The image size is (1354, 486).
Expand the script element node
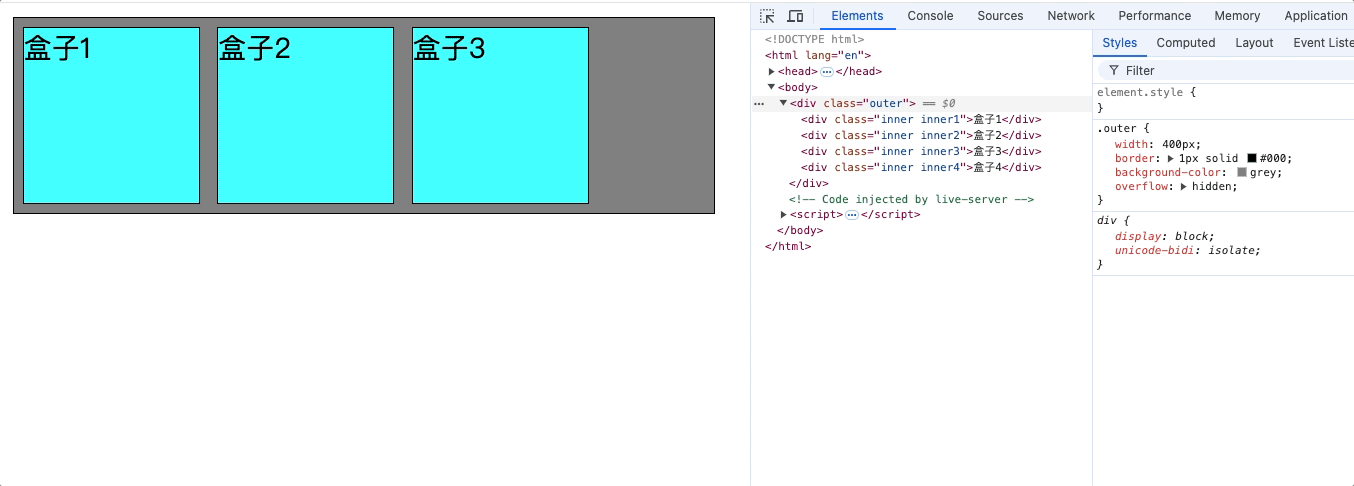783,215
